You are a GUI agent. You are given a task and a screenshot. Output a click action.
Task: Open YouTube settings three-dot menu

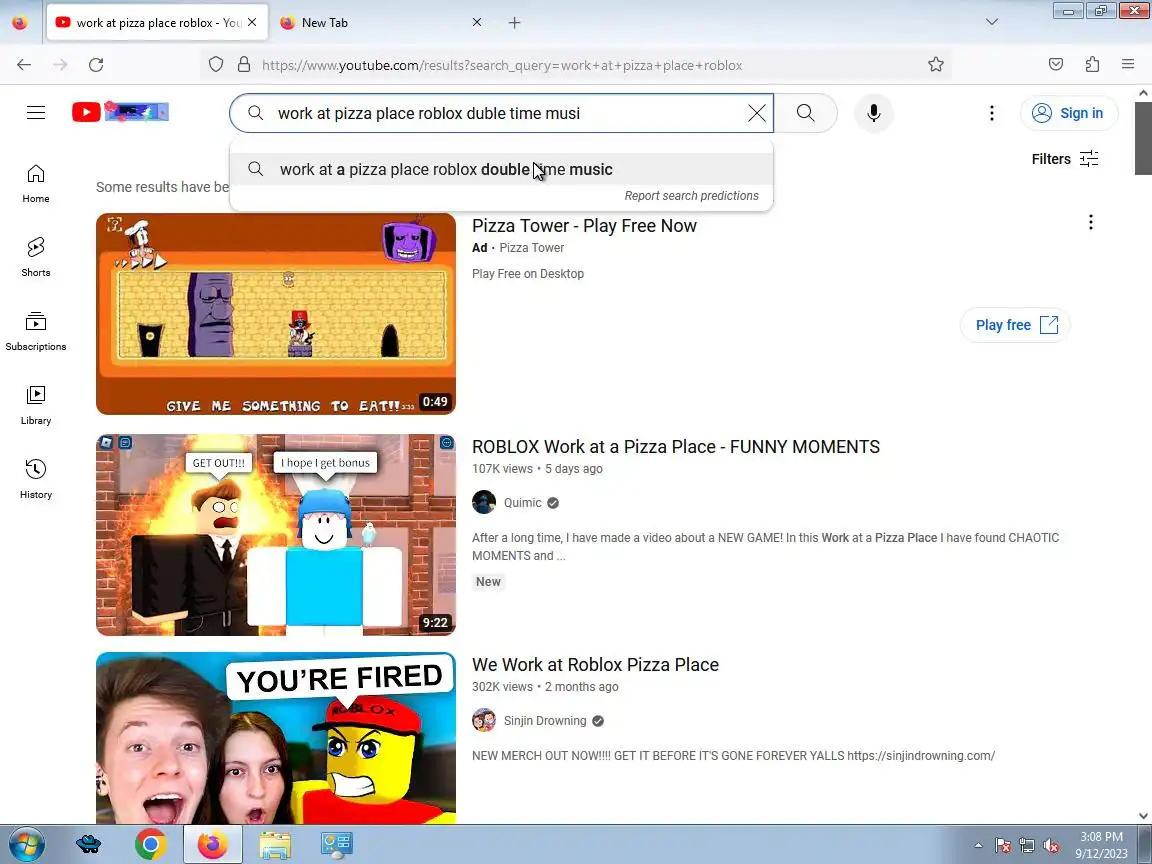(x=992, y=113)
